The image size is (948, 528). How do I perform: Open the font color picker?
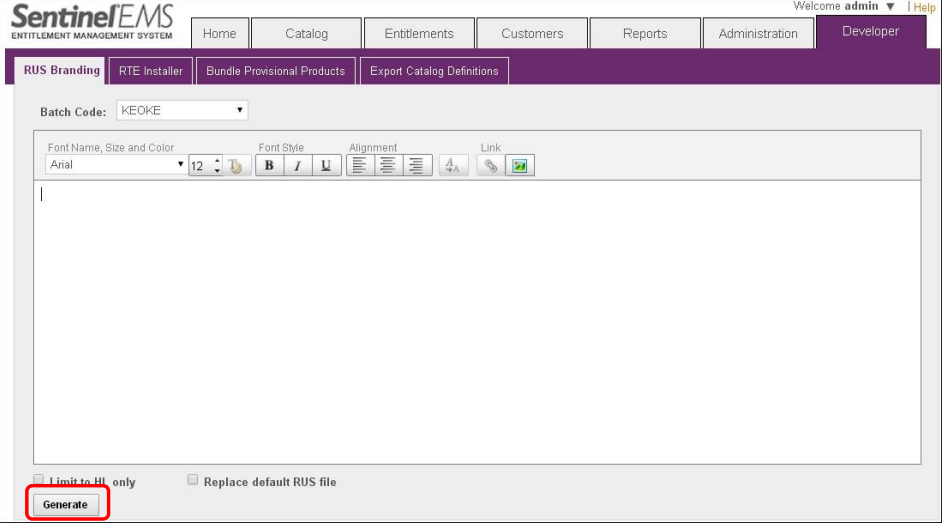236,166
